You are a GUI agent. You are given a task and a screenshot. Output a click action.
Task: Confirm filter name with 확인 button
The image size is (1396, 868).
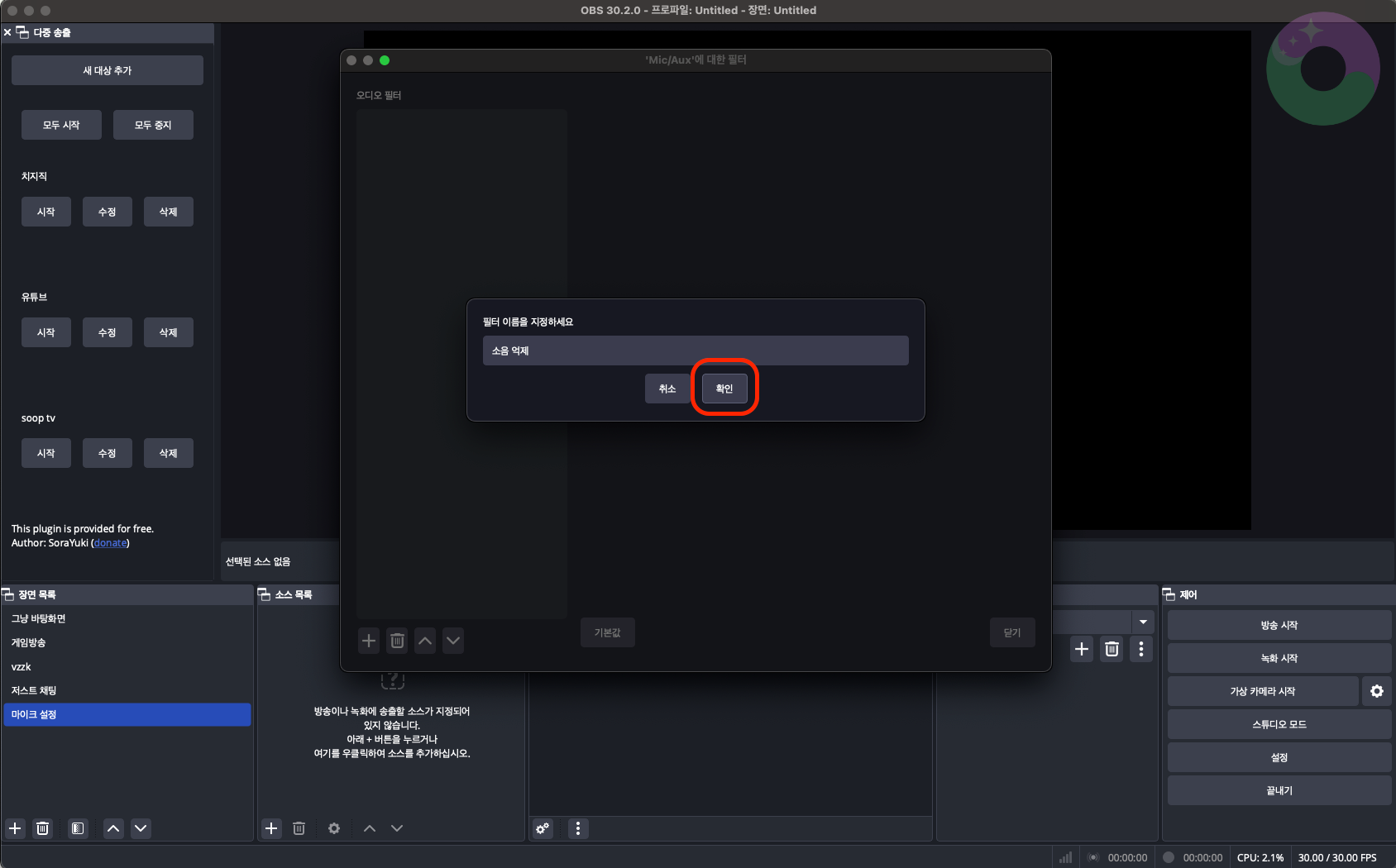724,389
